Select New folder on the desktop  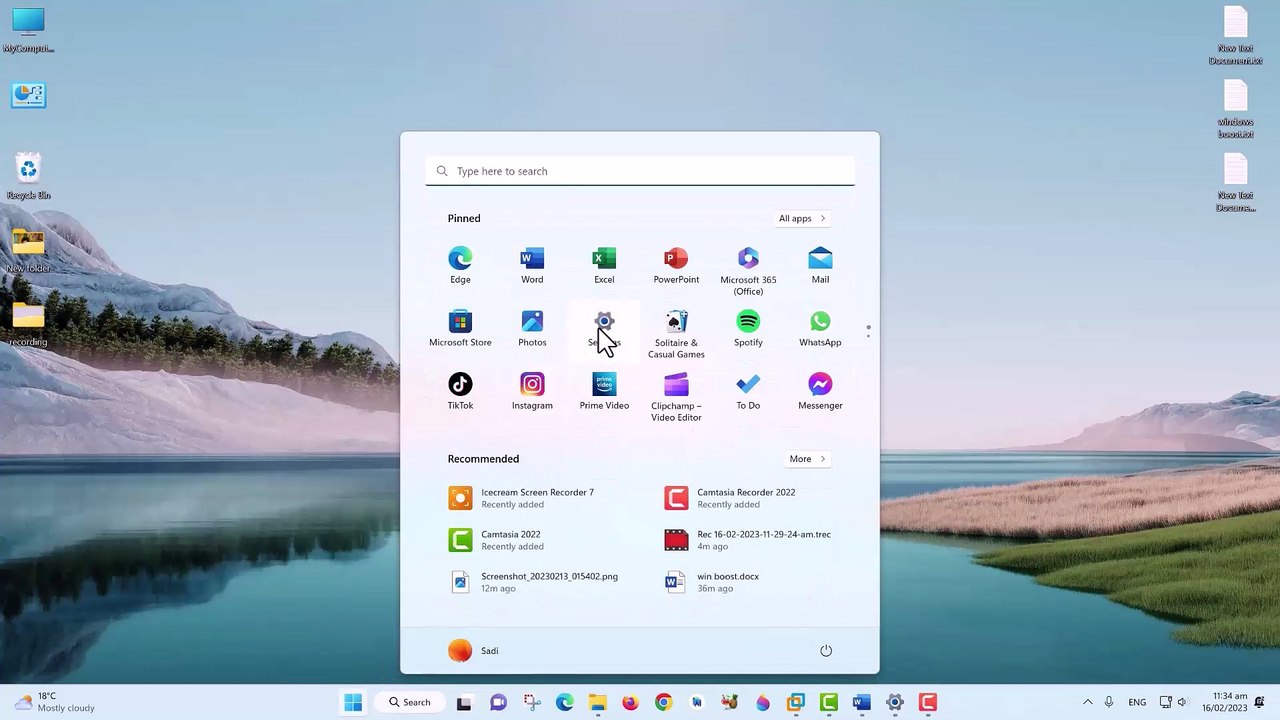[x=28, y=250]
